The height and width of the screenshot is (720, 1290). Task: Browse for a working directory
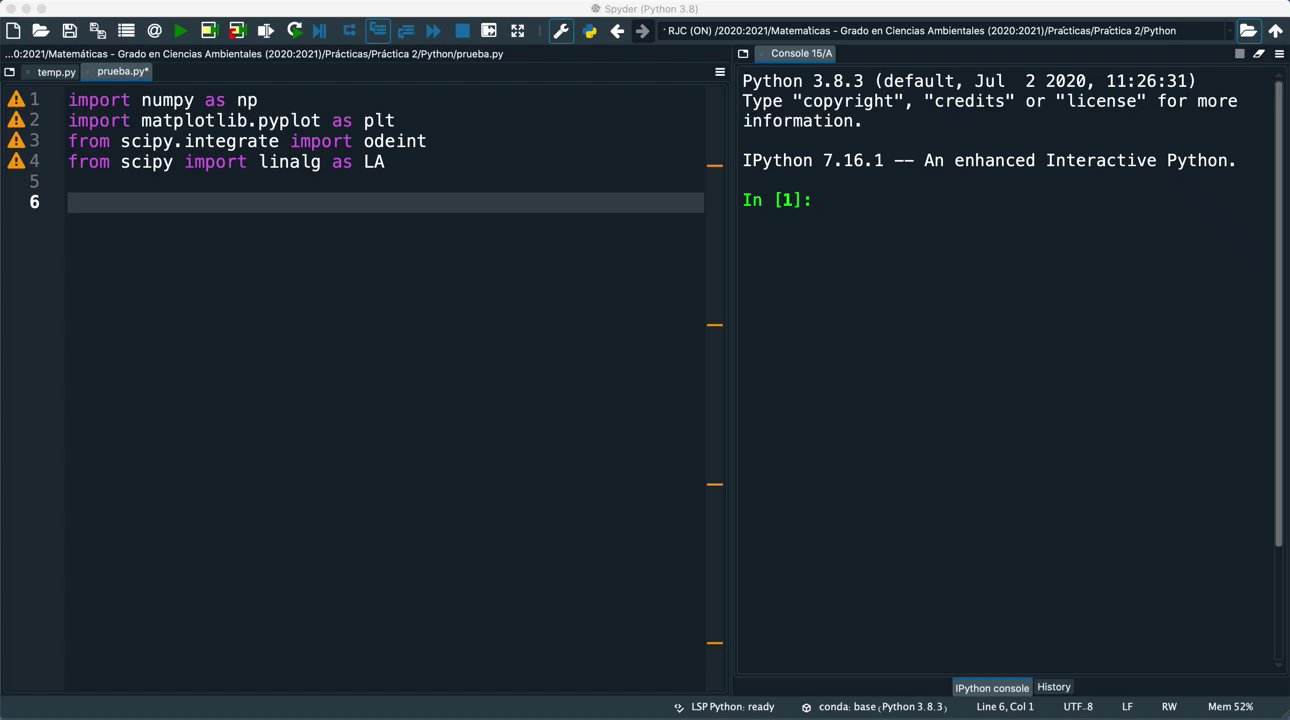[x=1248, y=31]
